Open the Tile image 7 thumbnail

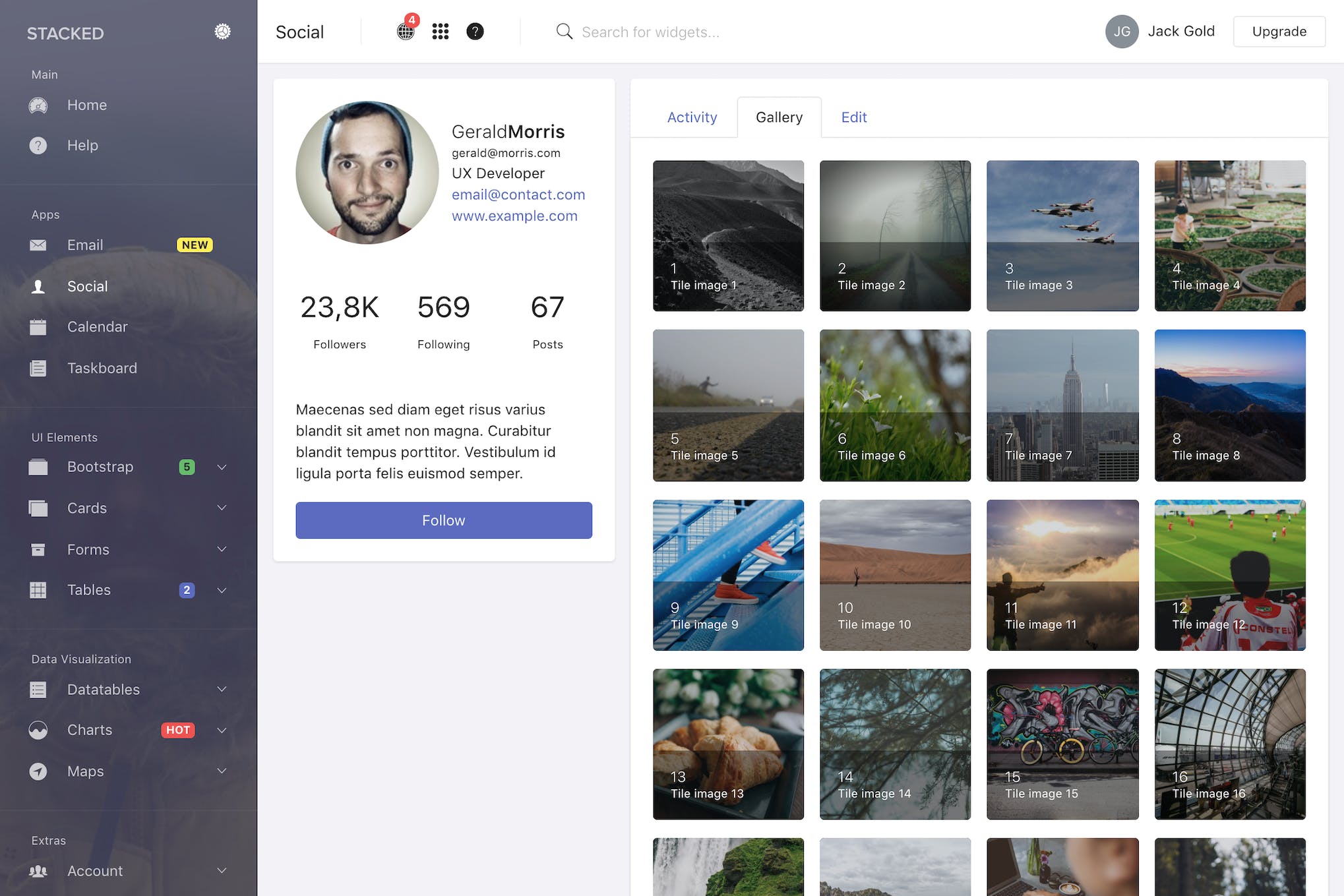pos(1062,405)
